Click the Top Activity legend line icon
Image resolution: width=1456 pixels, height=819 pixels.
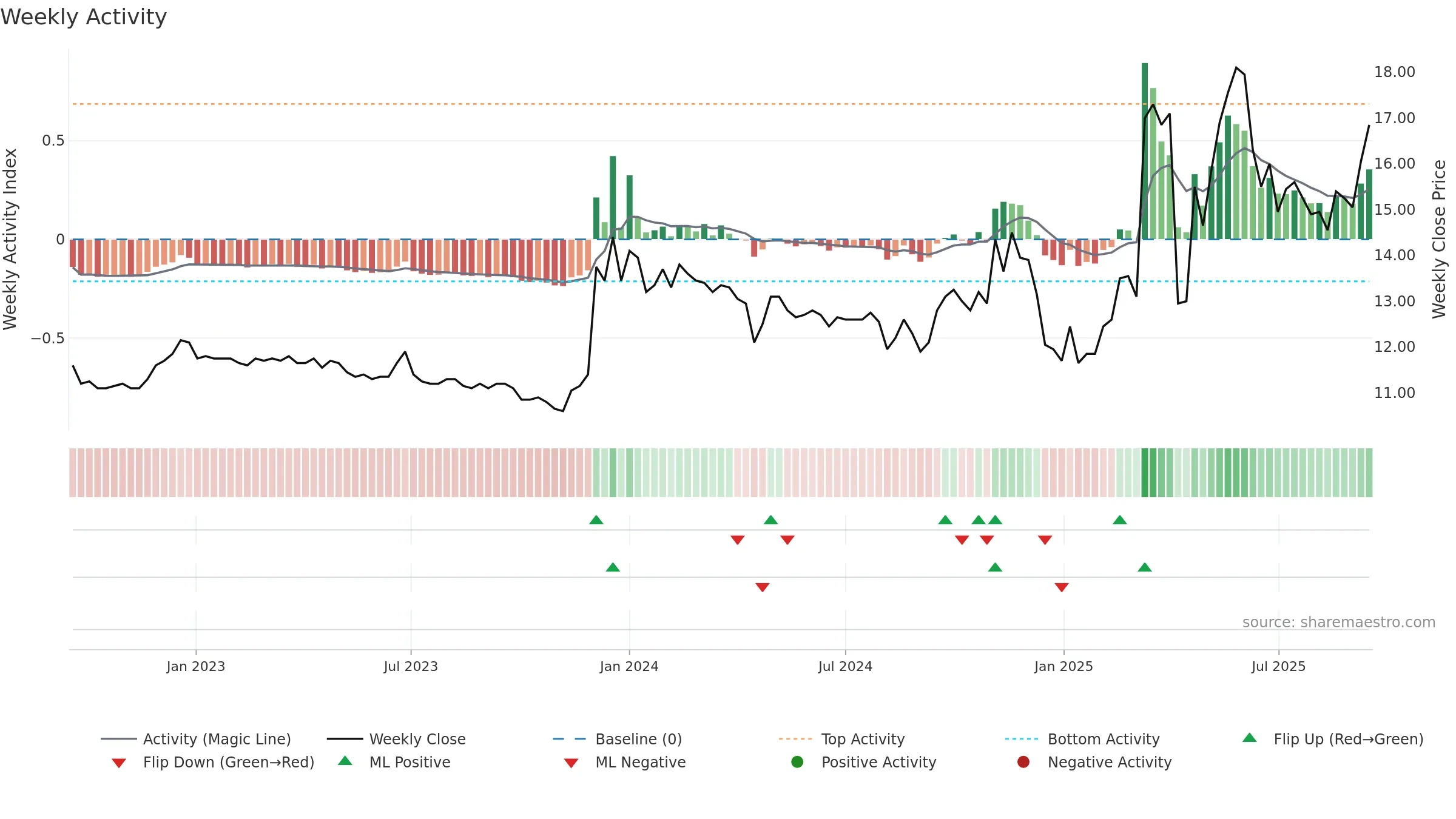pyautogui.click(x=795, y=739)
